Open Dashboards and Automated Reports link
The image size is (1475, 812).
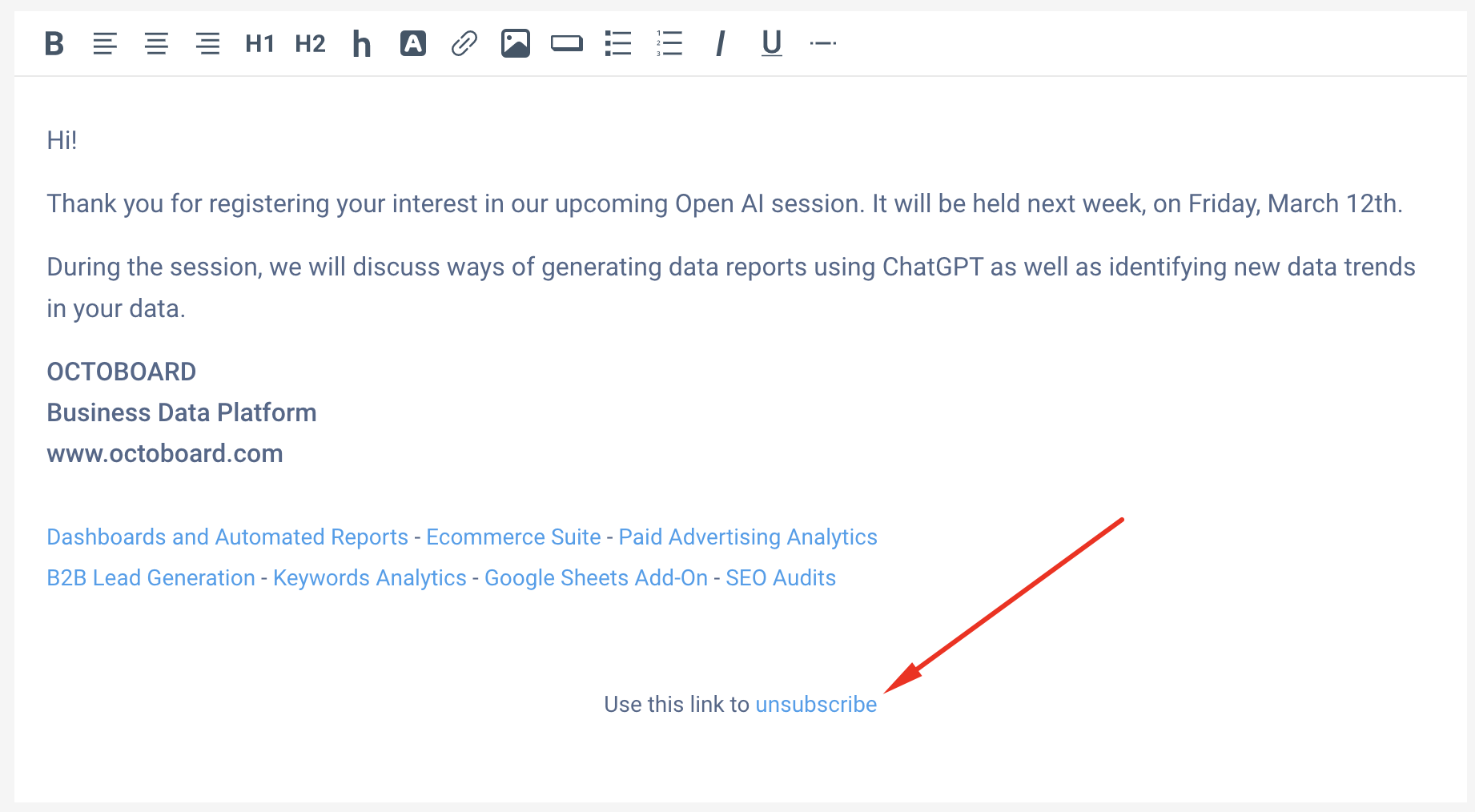(x=227, y=537)
